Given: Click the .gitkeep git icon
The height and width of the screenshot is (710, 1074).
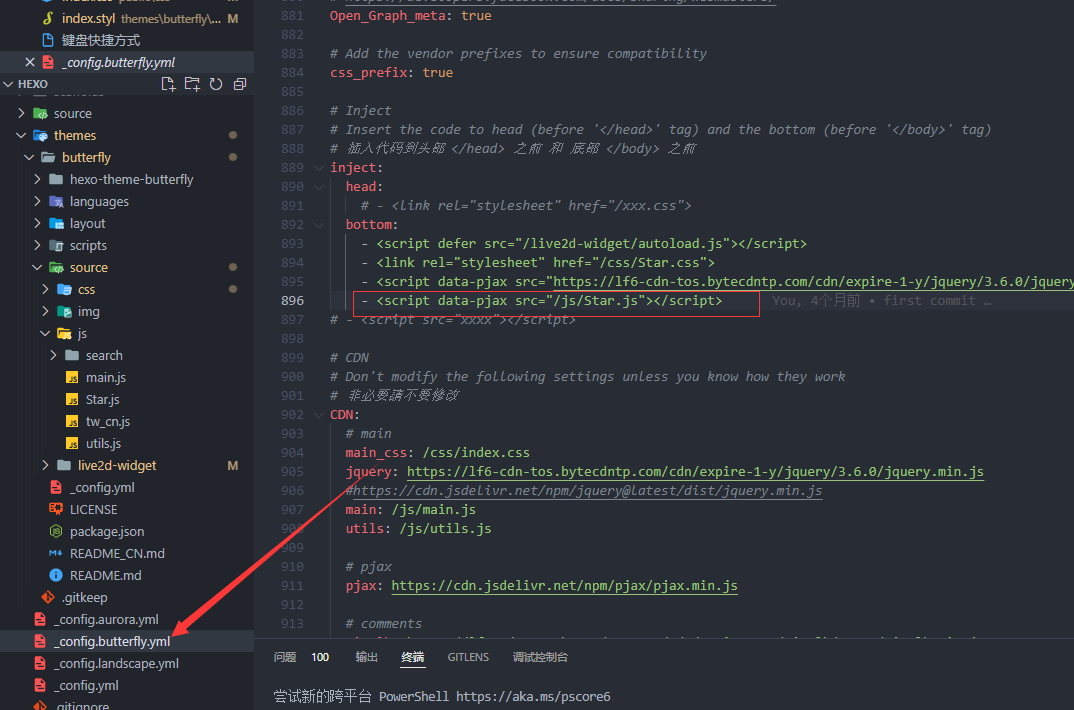Looking at the screenshot, I should pos(48,597).
